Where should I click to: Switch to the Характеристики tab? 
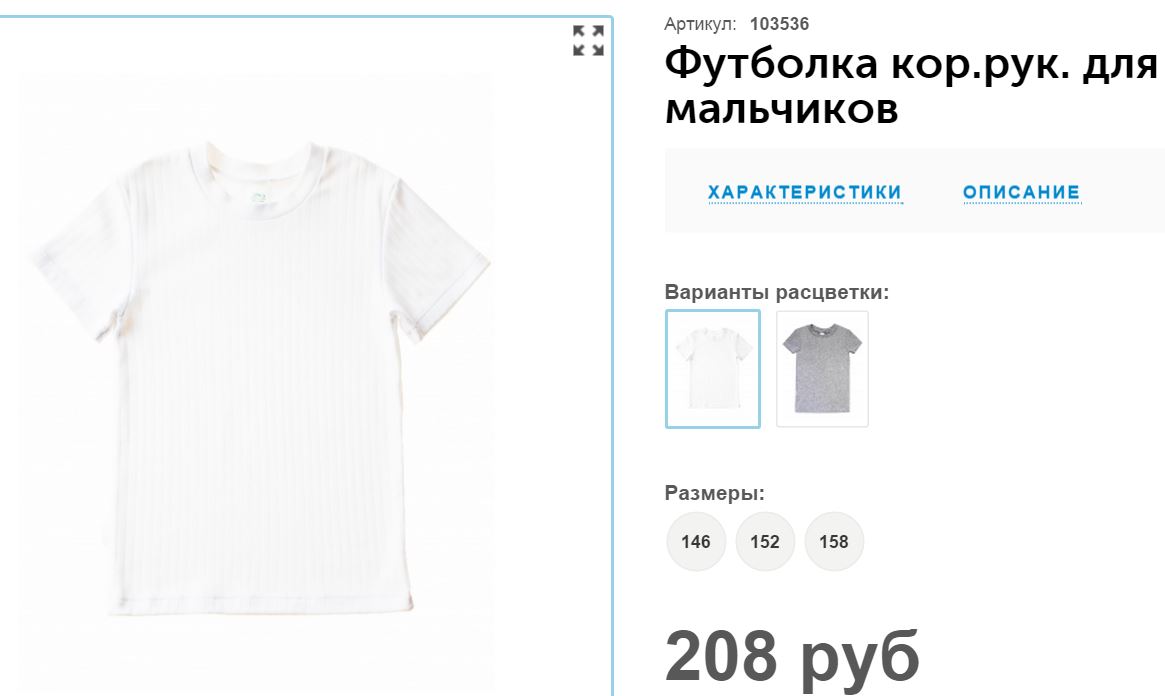coord(805,192)
